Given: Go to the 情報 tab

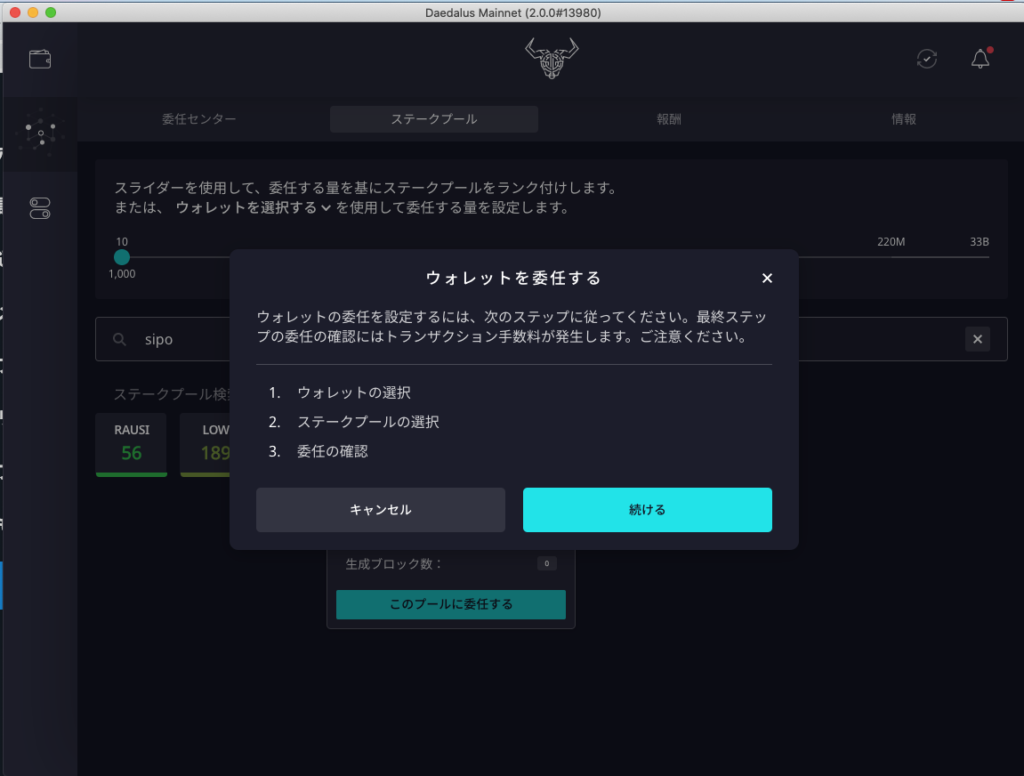Looking at the screenshot, I should point(904,119).
